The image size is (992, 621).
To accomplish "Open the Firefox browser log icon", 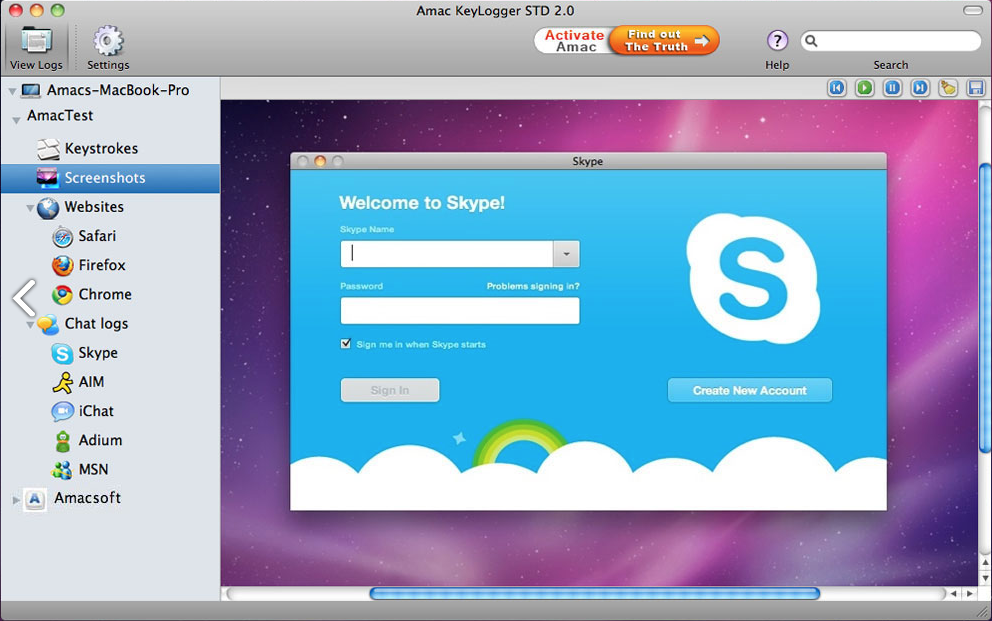I will (x=63, y=266).
